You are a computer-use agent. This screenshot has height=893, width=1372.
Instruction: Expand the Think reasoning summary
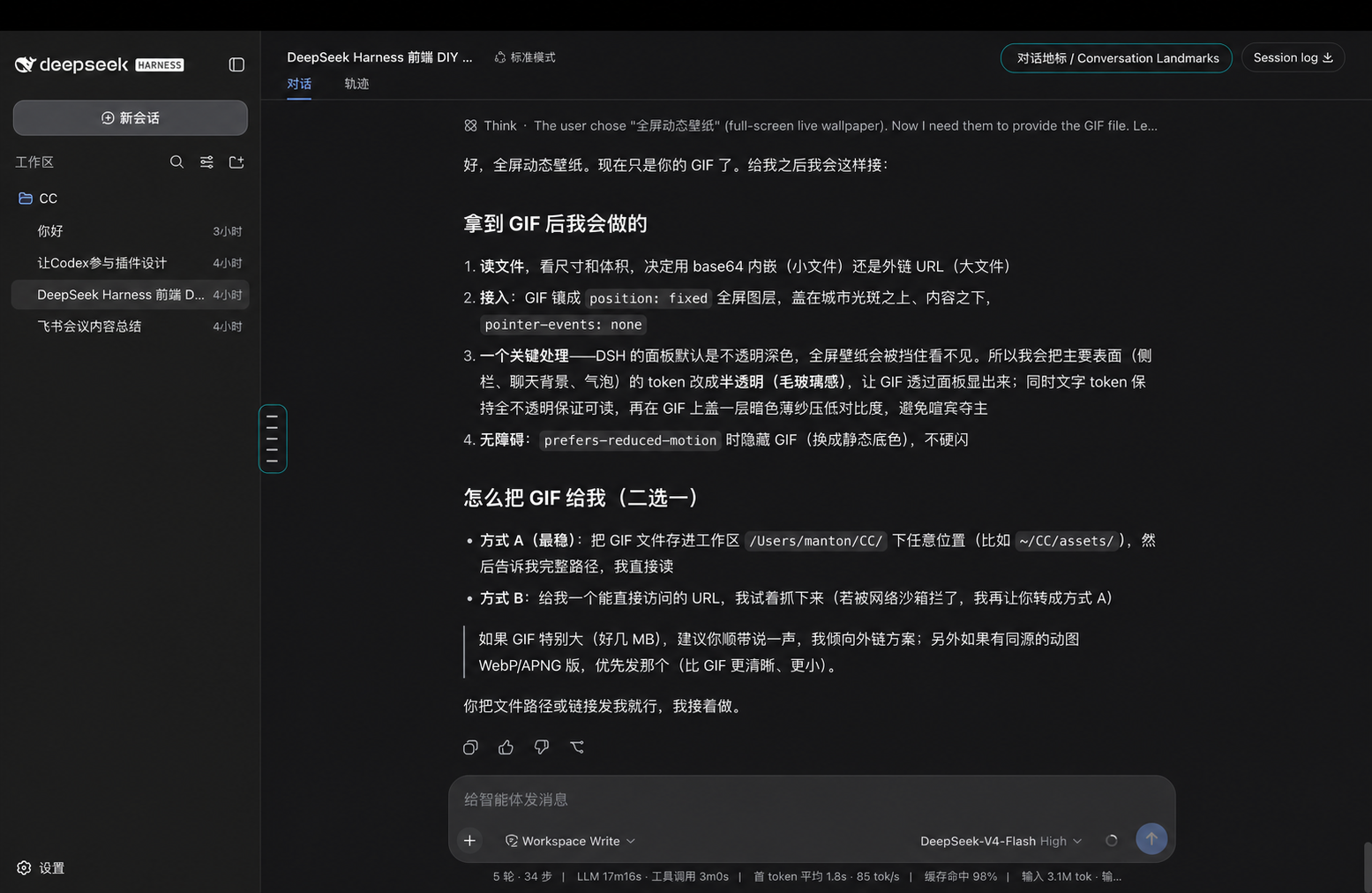pyautogui.click(x=811, y=125)
